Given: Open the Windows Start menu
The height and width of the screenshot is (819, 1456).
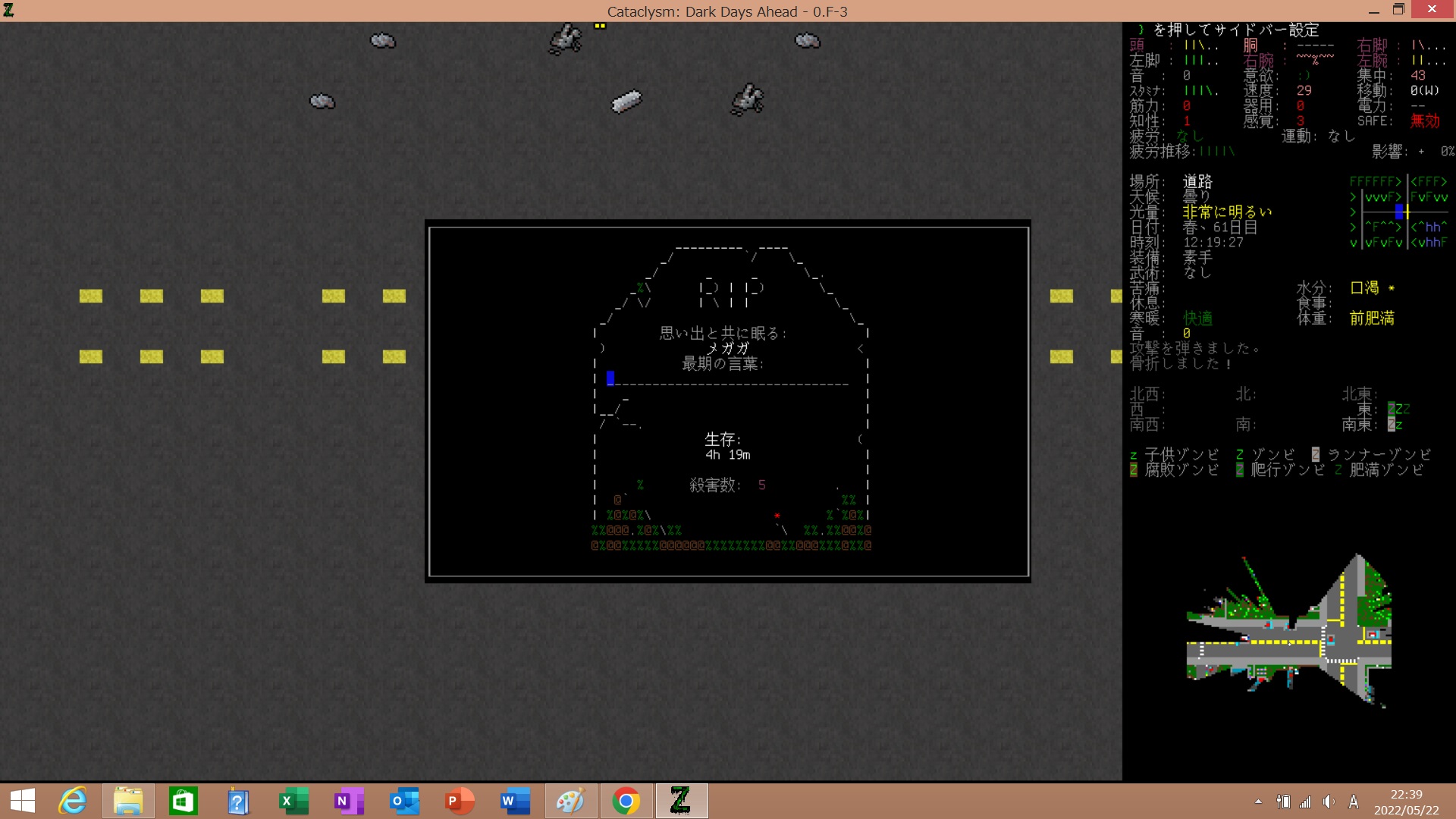Looking at the screenshot, I should tap(23, 801).
